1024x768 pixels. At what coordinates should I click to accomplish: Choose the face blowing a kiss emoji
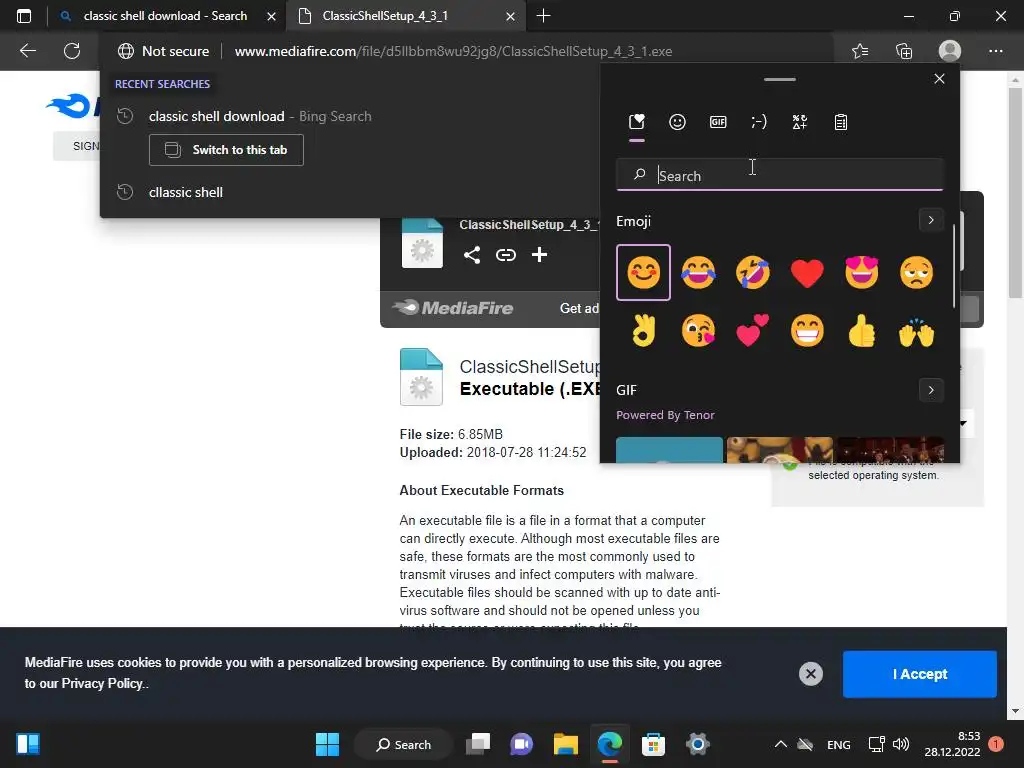point(698,330)
